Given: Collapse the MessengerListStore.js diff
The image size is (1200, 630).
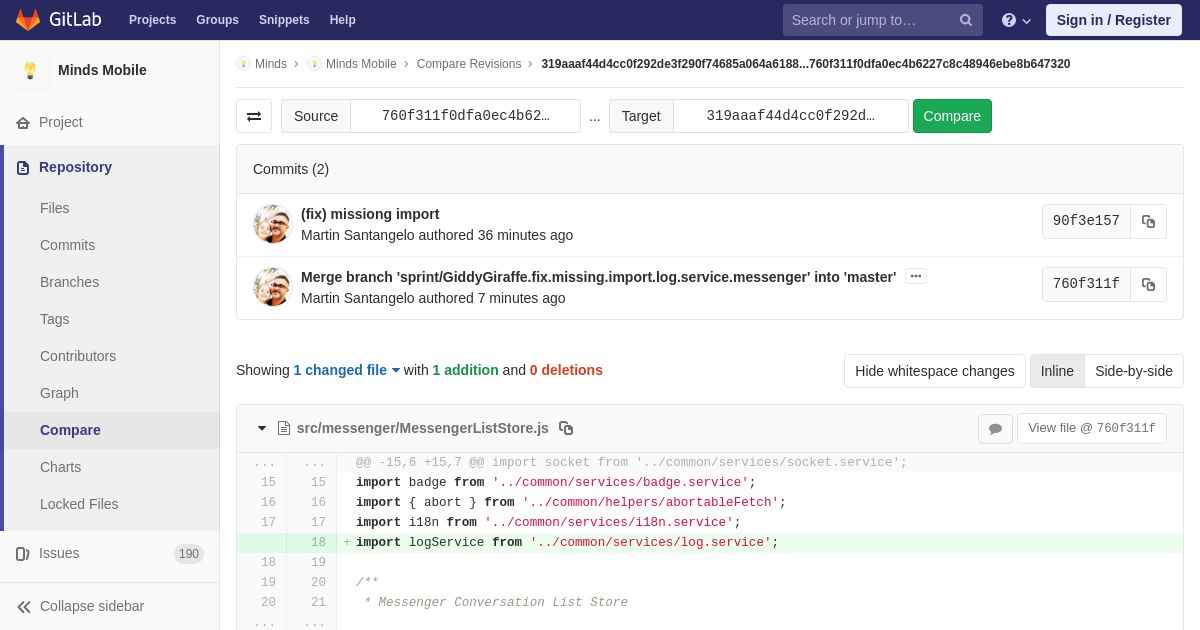Looking at the screenshot, I should [262, 428].
